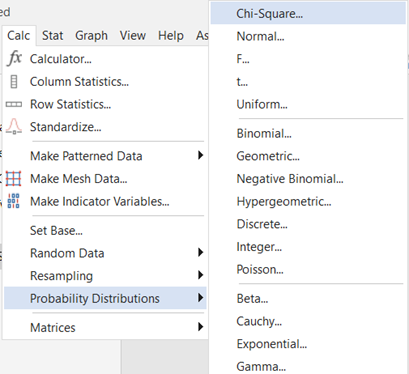Open the Stat menu
The height and width of the screenshot is (374, 409).
pos(52,35)
